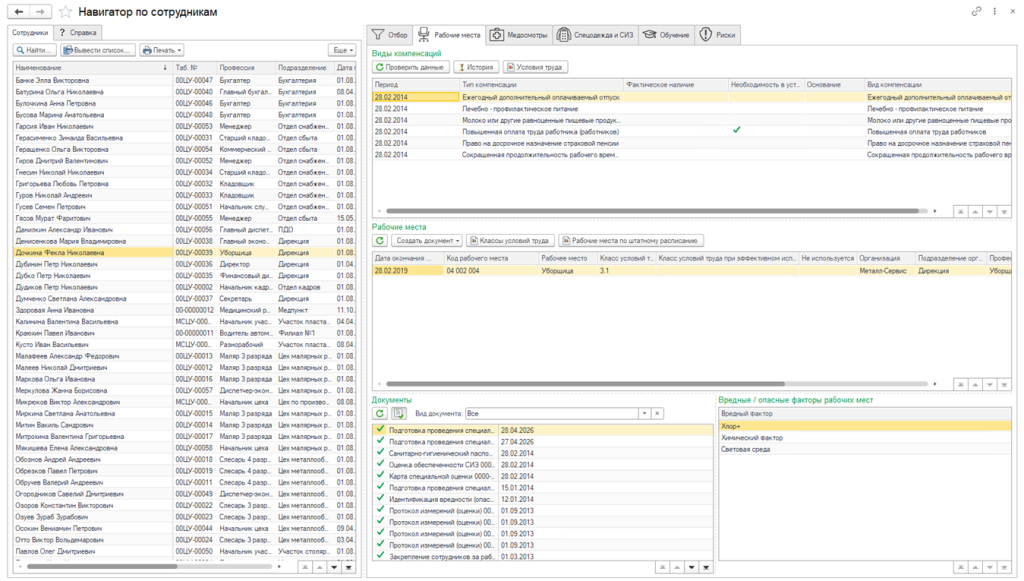1024x581 pixels.
Task: Click the back navigation arrow
Action: 19,12
